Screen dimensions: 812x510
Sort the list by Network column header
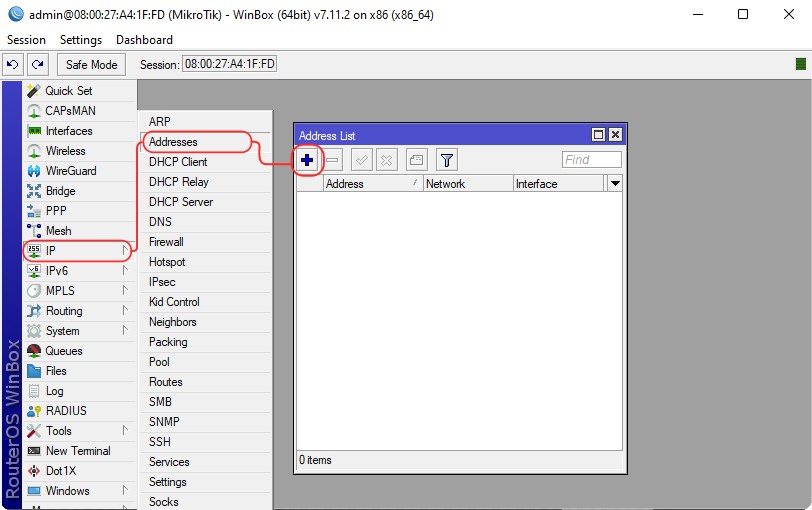click(x=466, y=184)
